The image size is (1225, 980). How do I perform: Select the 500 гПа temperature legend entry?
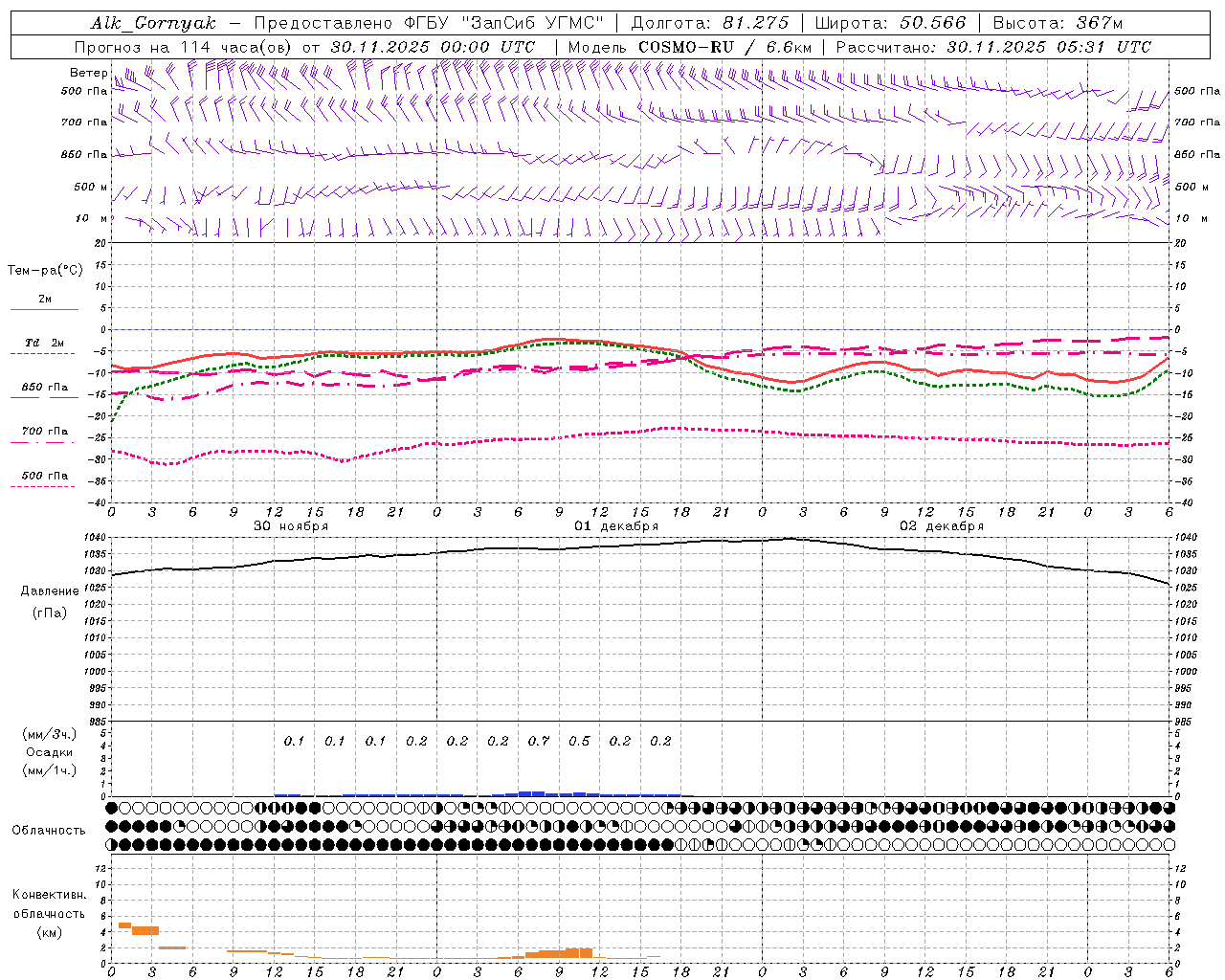[x=45, y=476]
